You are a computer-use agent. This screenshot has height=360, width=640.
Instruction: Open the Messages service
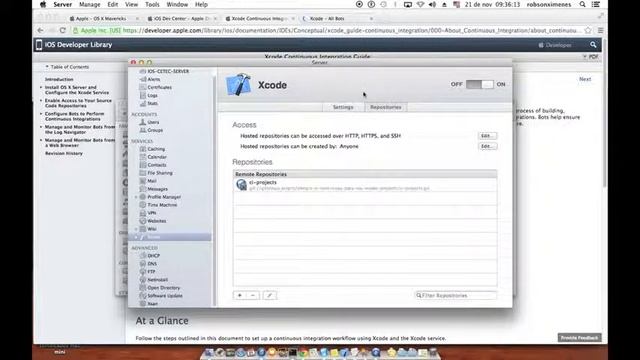(x=157, y=189)
